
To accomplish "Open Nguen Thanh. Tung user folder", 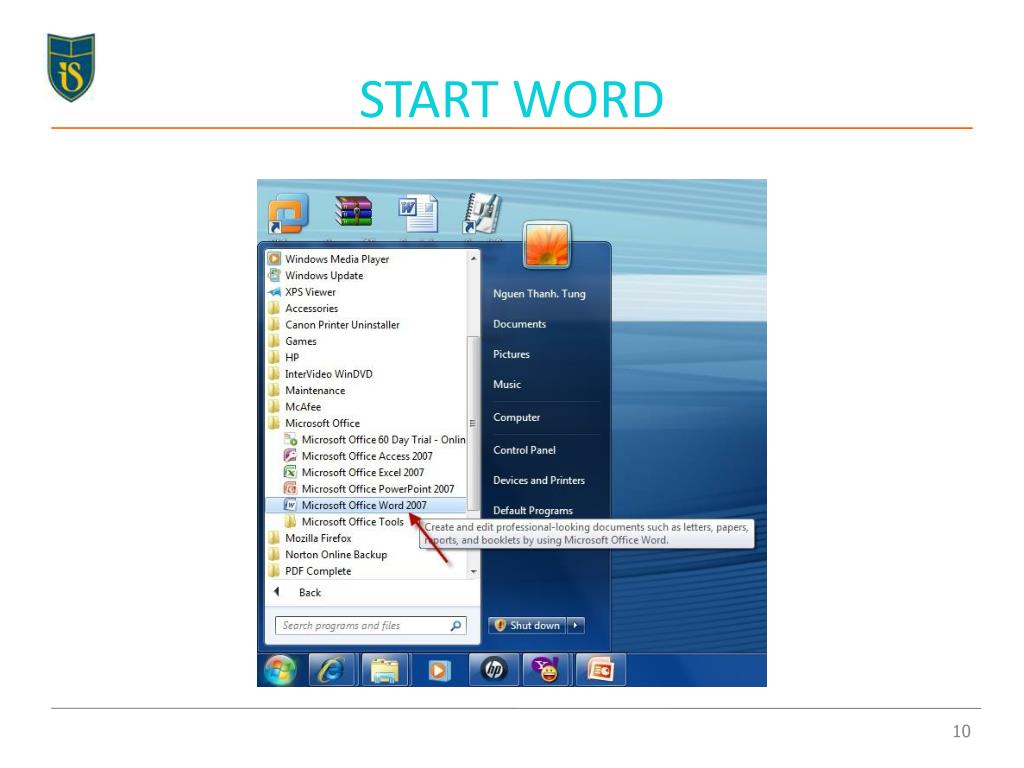I will coord(539,294).
